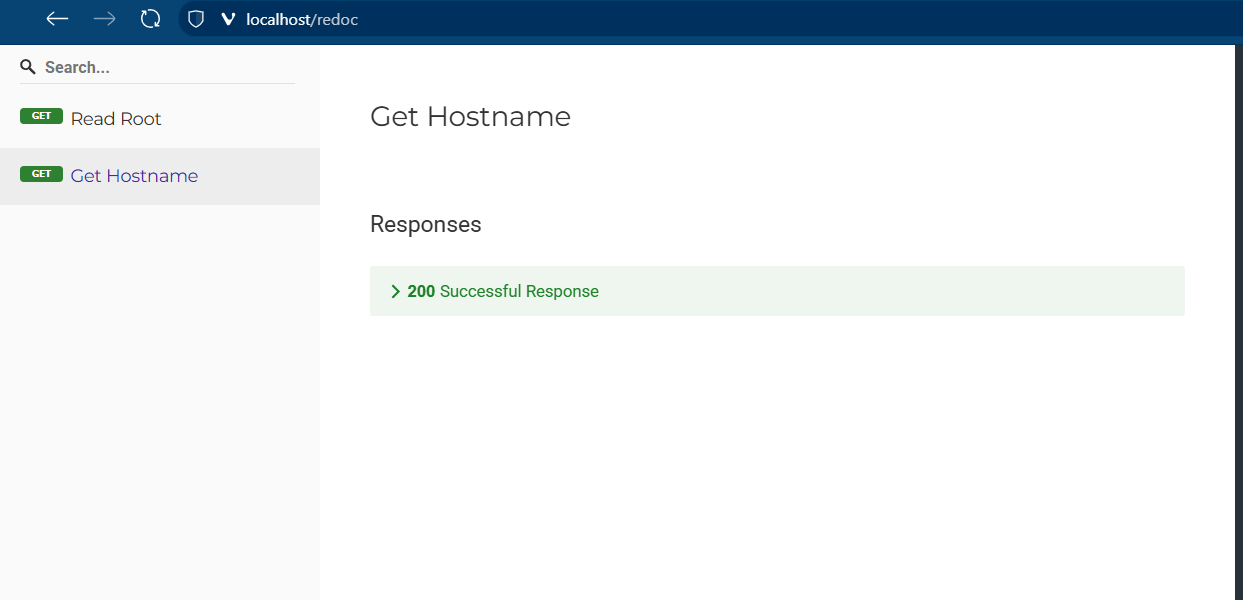Focus the Search... input field
Screen dimensions: 1243x600
(165, 67)
